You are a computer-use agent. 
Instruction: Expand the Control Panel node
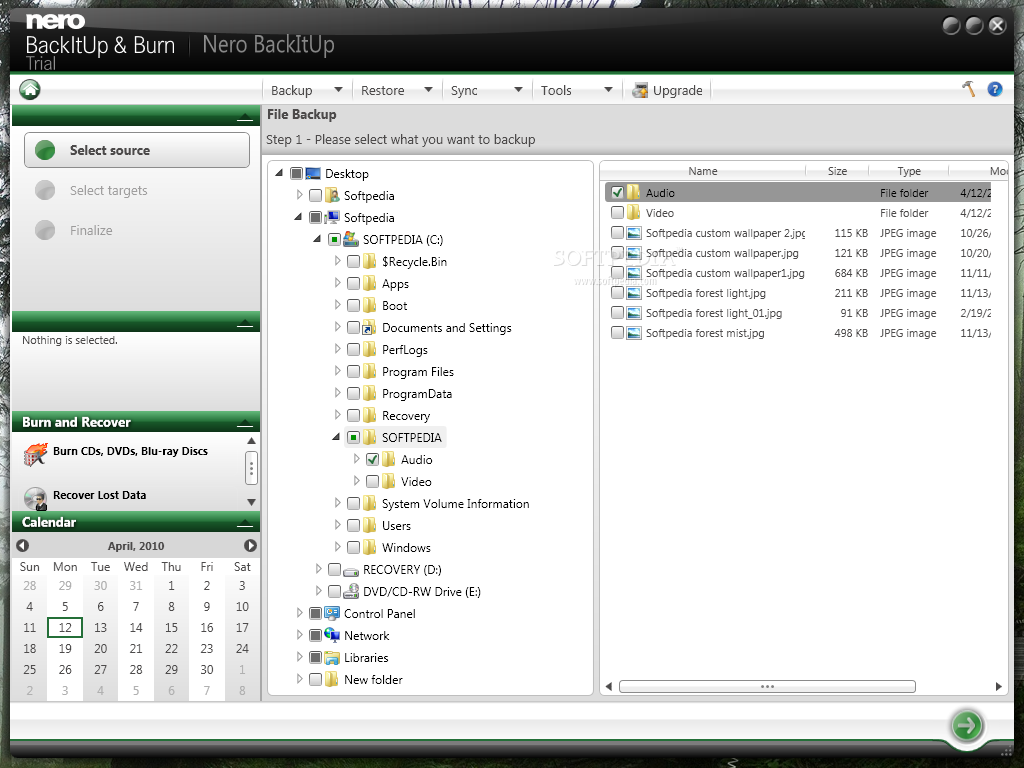299,613
